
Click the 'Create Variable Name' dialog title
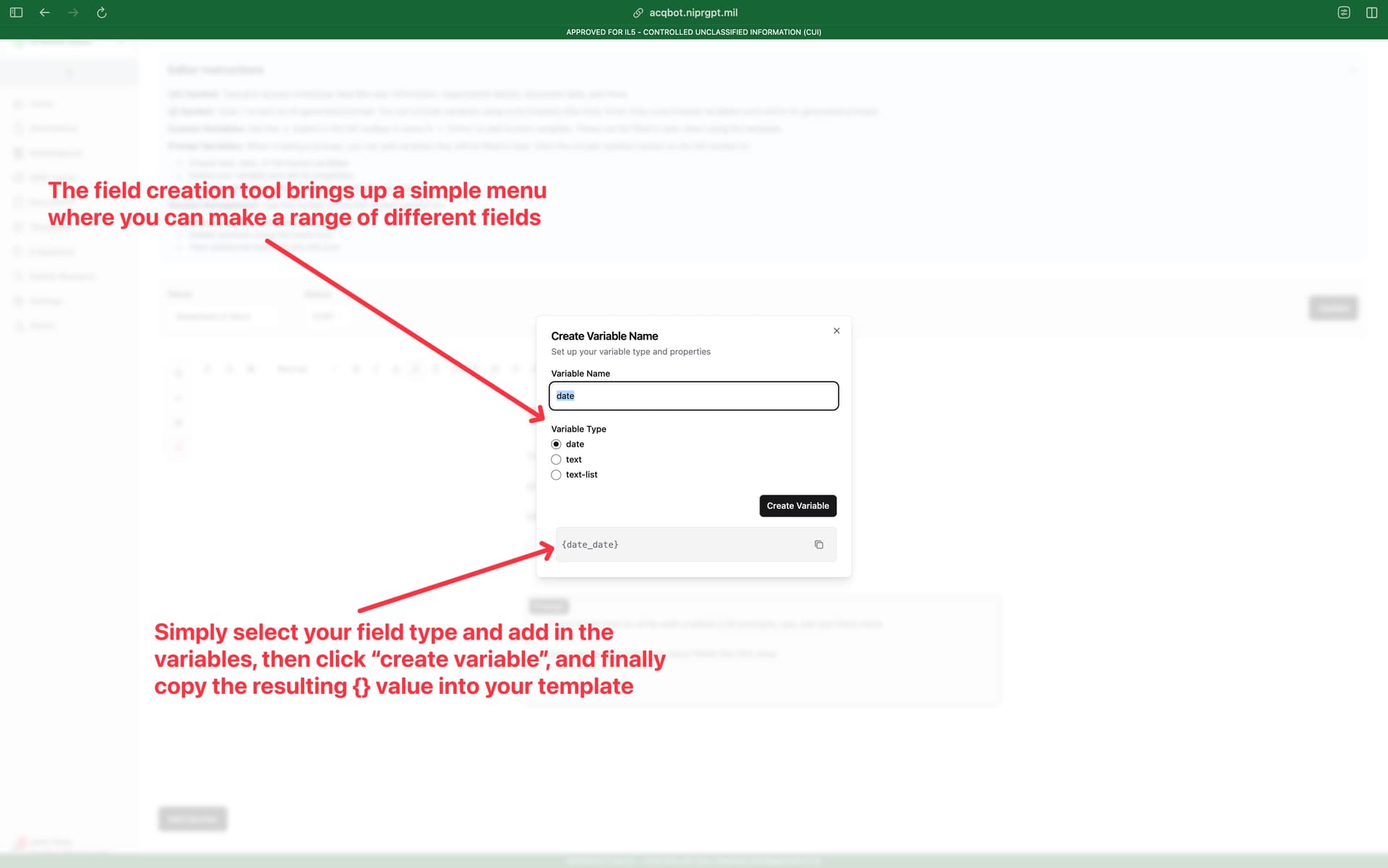604,336
